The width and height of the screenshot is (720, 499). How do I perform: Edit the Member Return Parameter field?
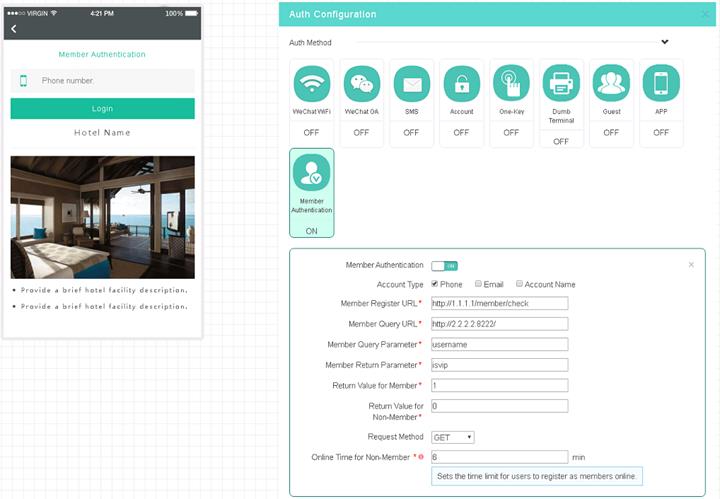click(500, 365)
